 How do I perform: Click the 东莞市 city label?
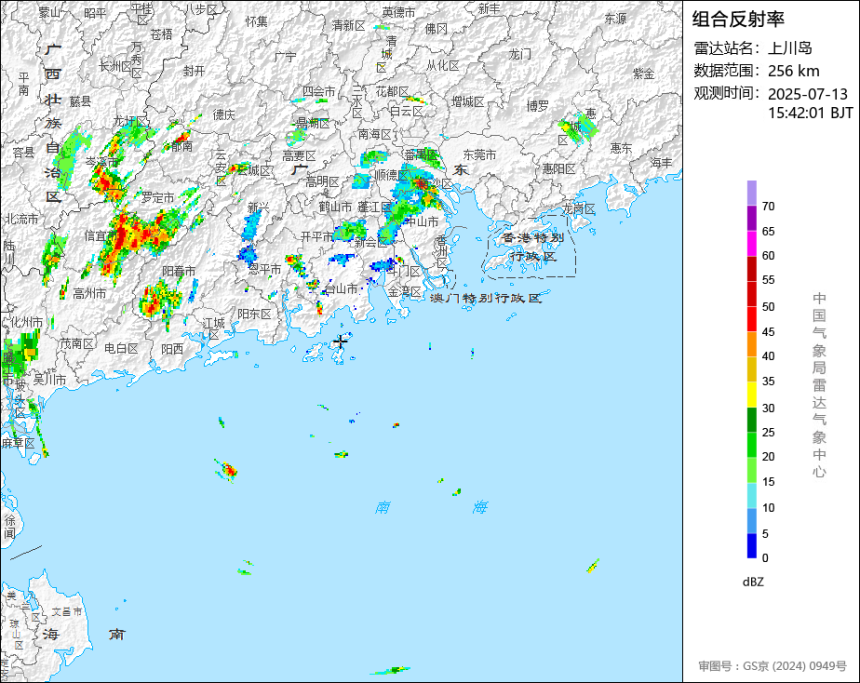click(479, 155)
